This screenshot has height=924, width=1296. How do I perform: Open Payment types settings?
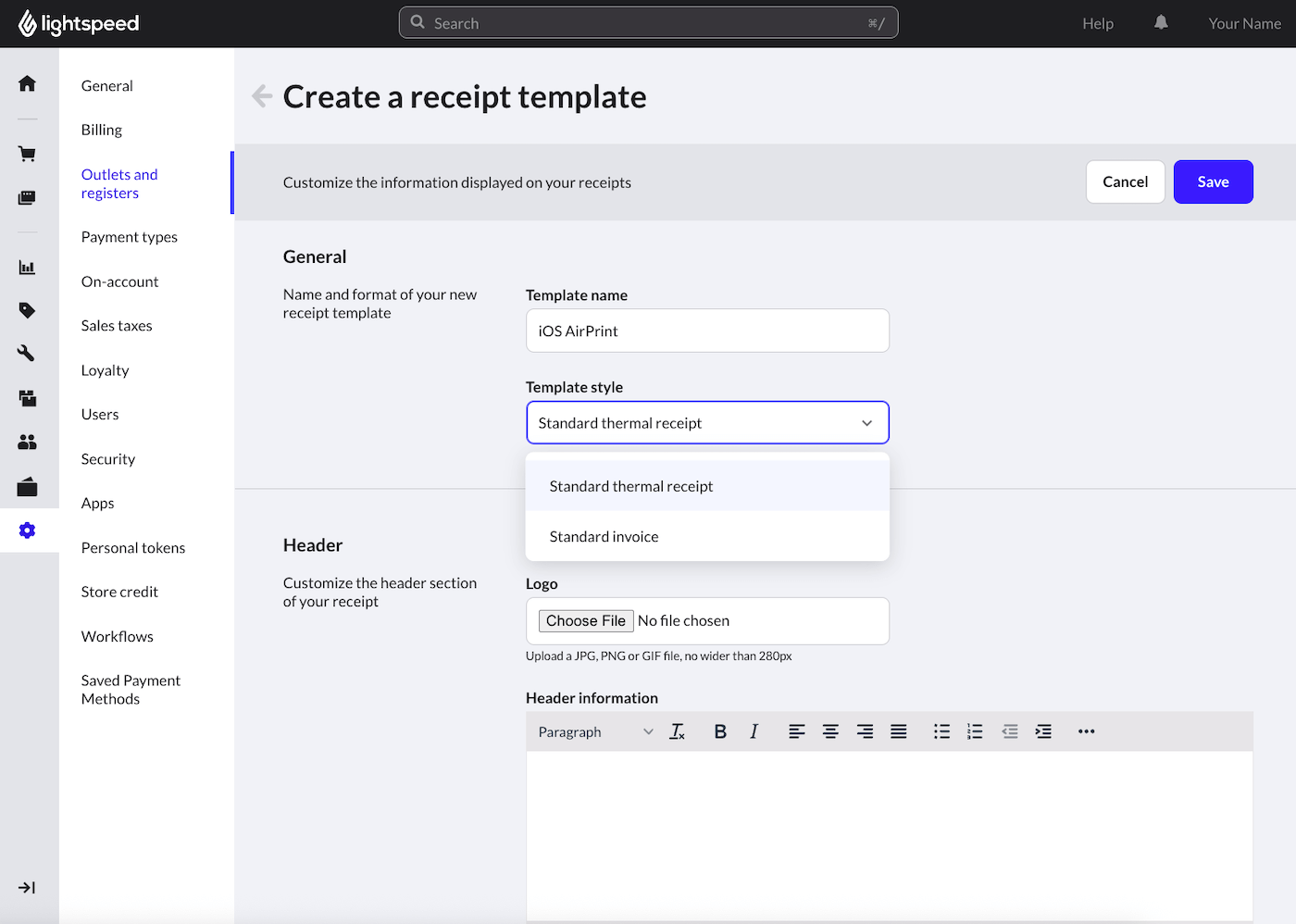click(x=130, y=237)
